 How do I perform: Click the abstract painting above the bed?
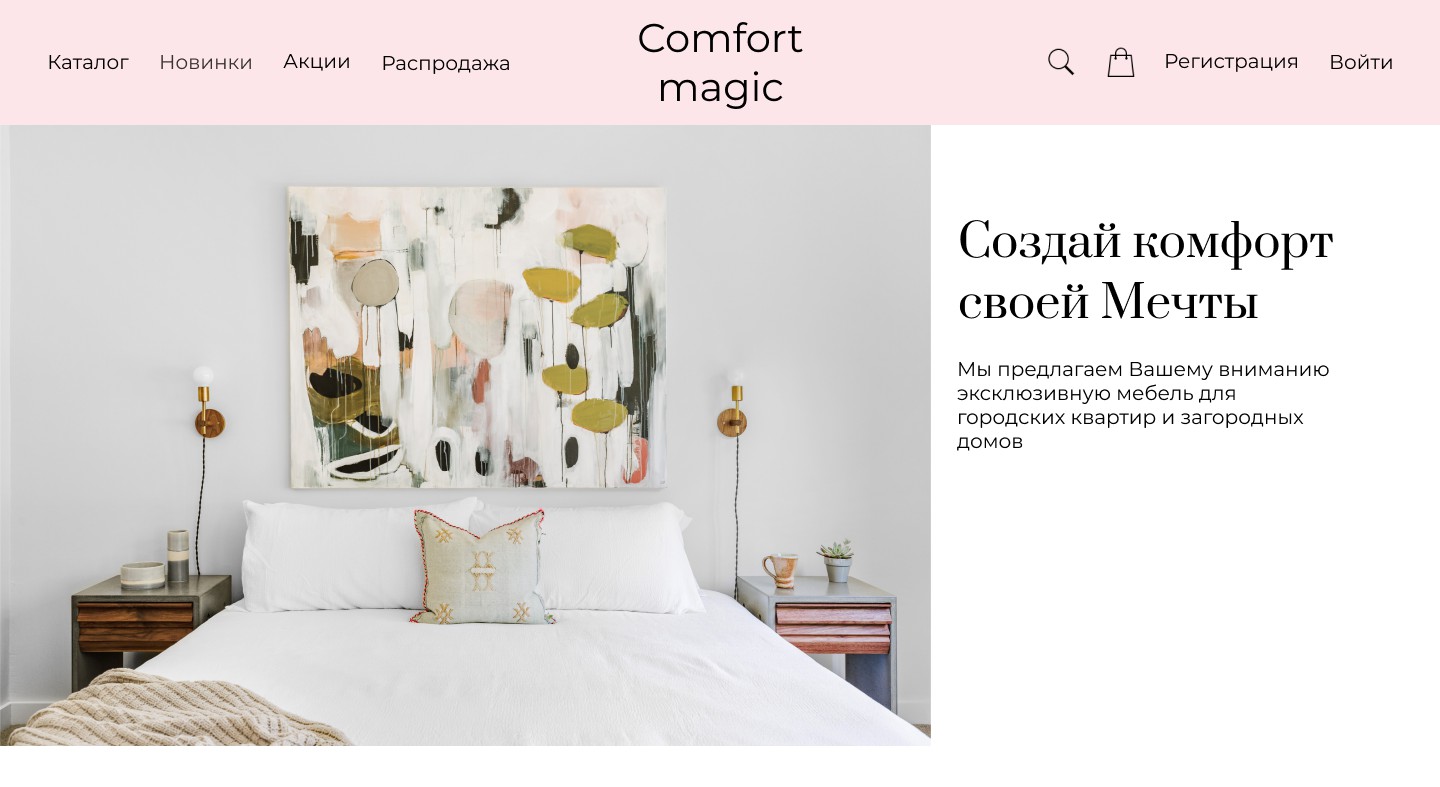(477, 337)
